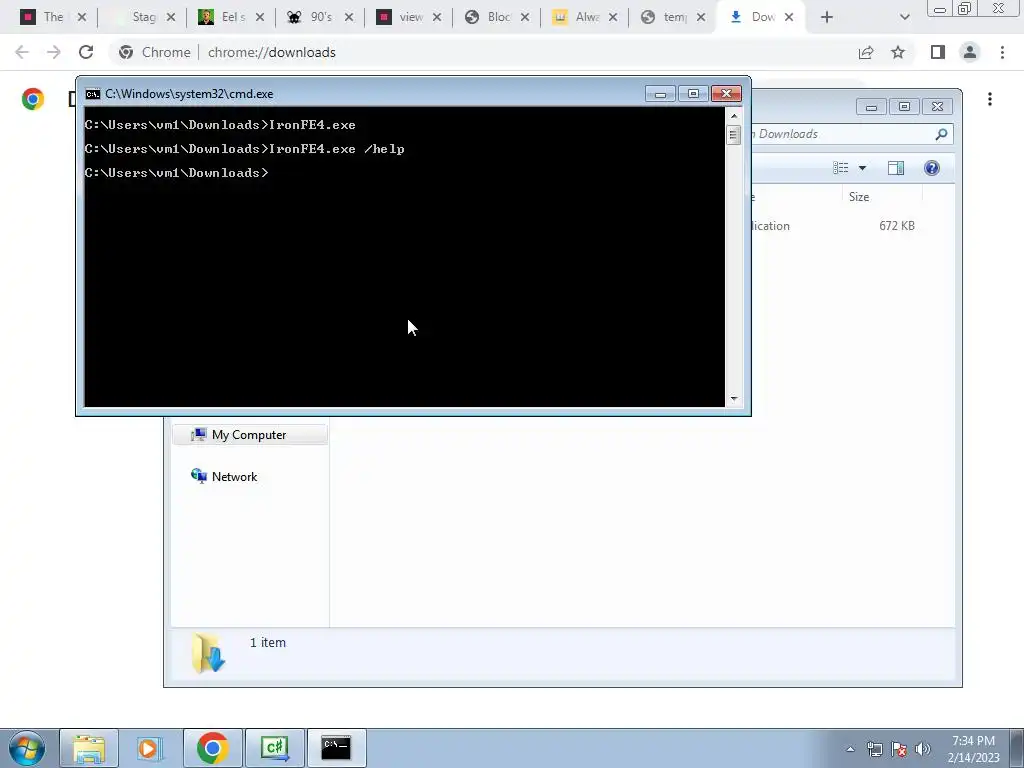This screenshot has width=1024, height=768.
Task: Click the Explorer search magnifier icon
Action: point(941,134)
